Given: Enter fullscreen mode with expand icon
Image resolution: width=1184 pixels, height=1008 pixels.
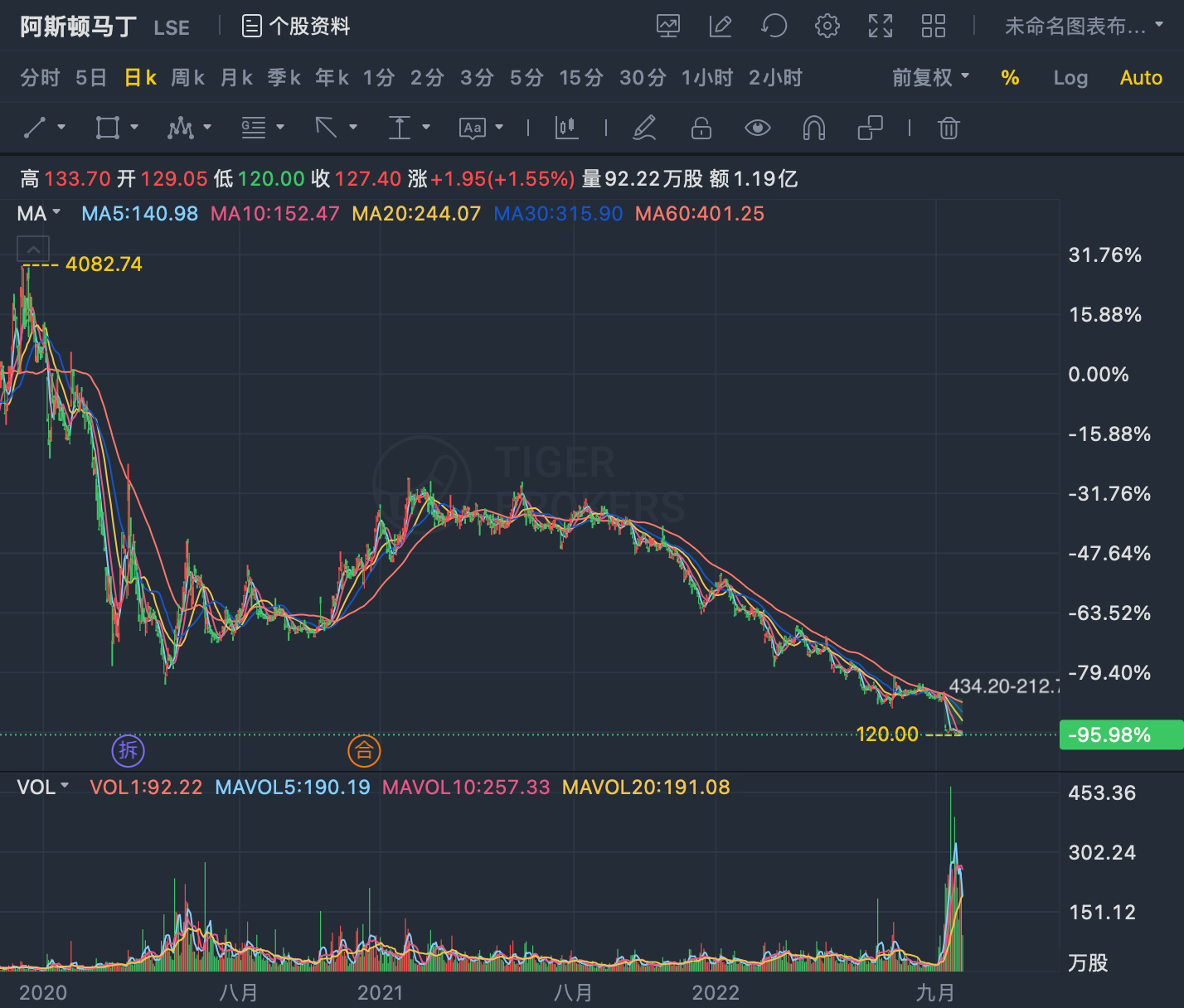Looking at the screenshot, I should click(x=881, y=26).
